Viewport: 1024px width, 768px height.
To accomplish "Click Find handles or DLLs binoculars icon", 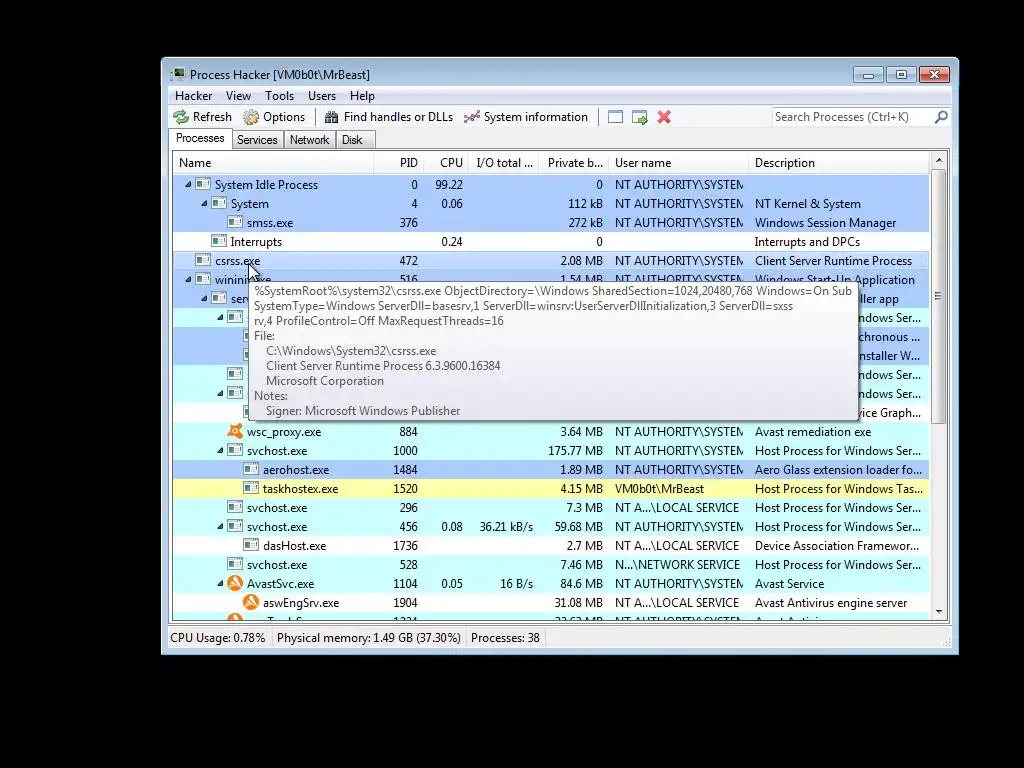I will [x=332, y=117].
